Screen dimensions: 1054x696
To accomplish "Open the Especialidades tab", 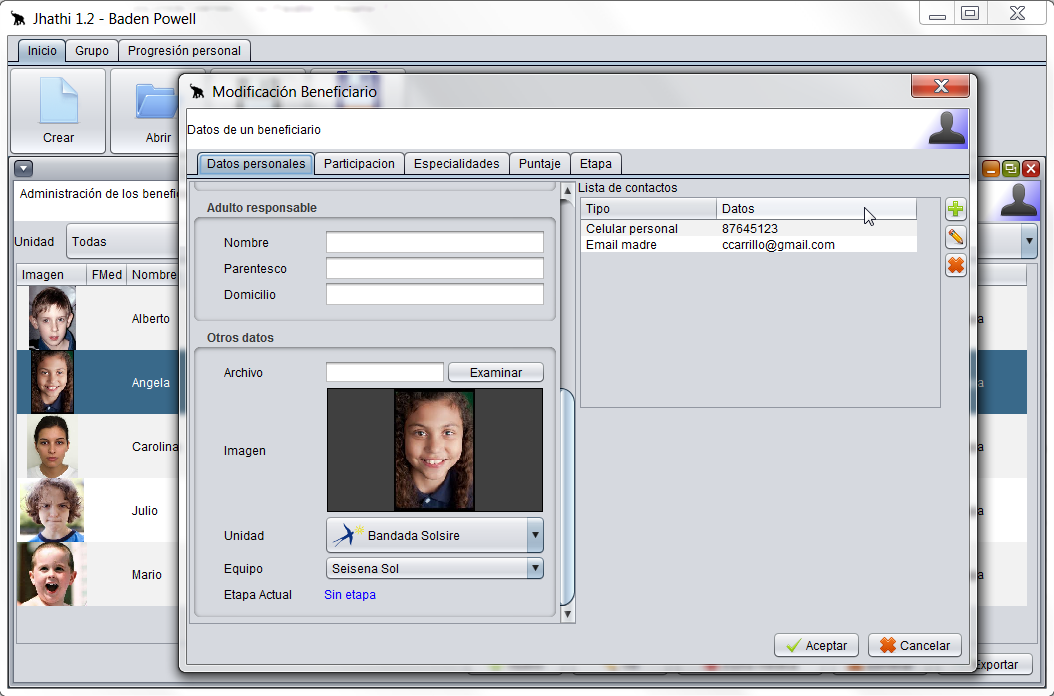I will (x=456, y=163).
